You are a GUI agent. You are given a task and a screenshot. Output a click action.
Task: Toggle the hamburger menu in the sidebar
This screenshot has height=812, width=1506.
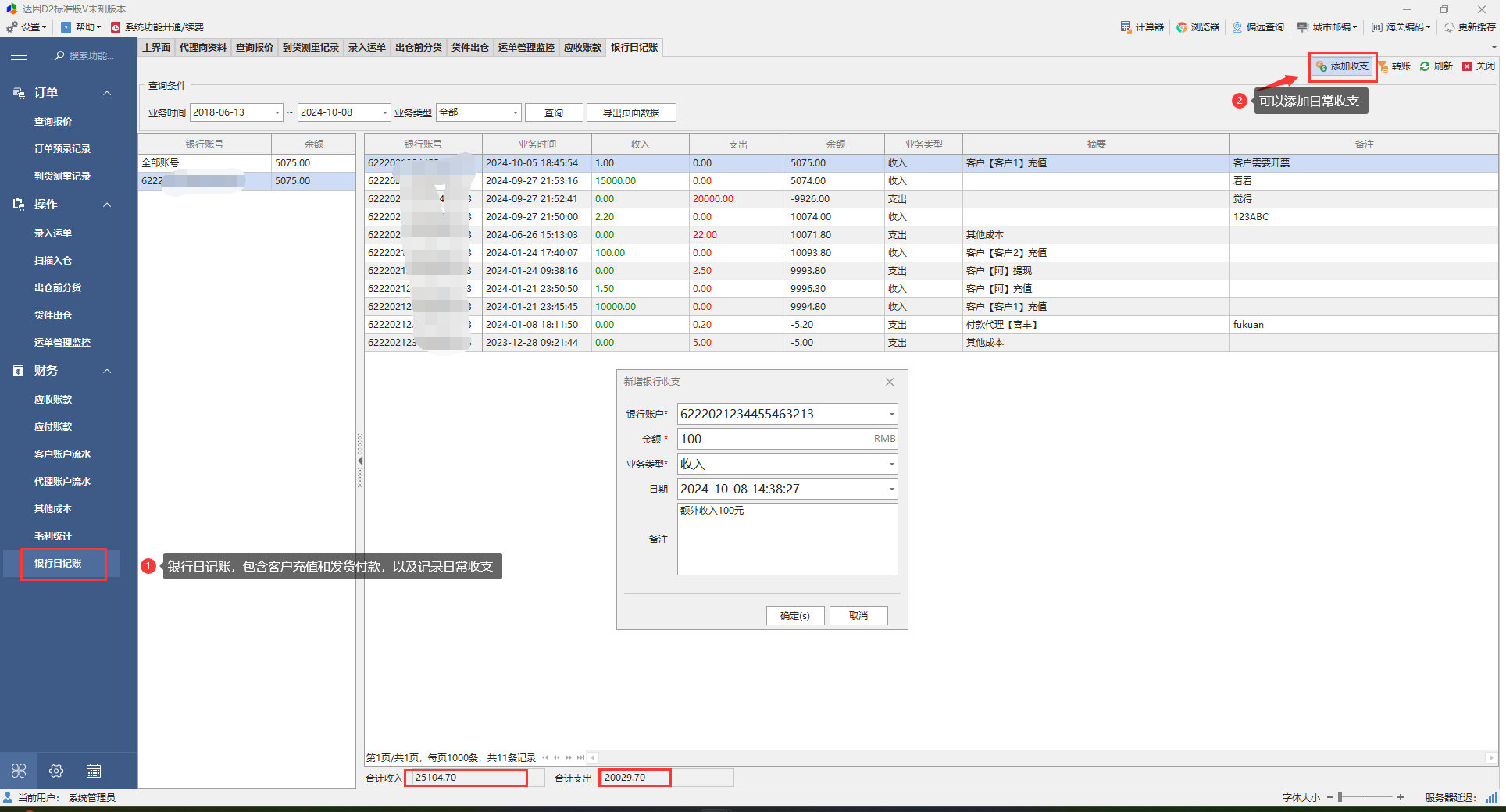click(x=19, y=55)
